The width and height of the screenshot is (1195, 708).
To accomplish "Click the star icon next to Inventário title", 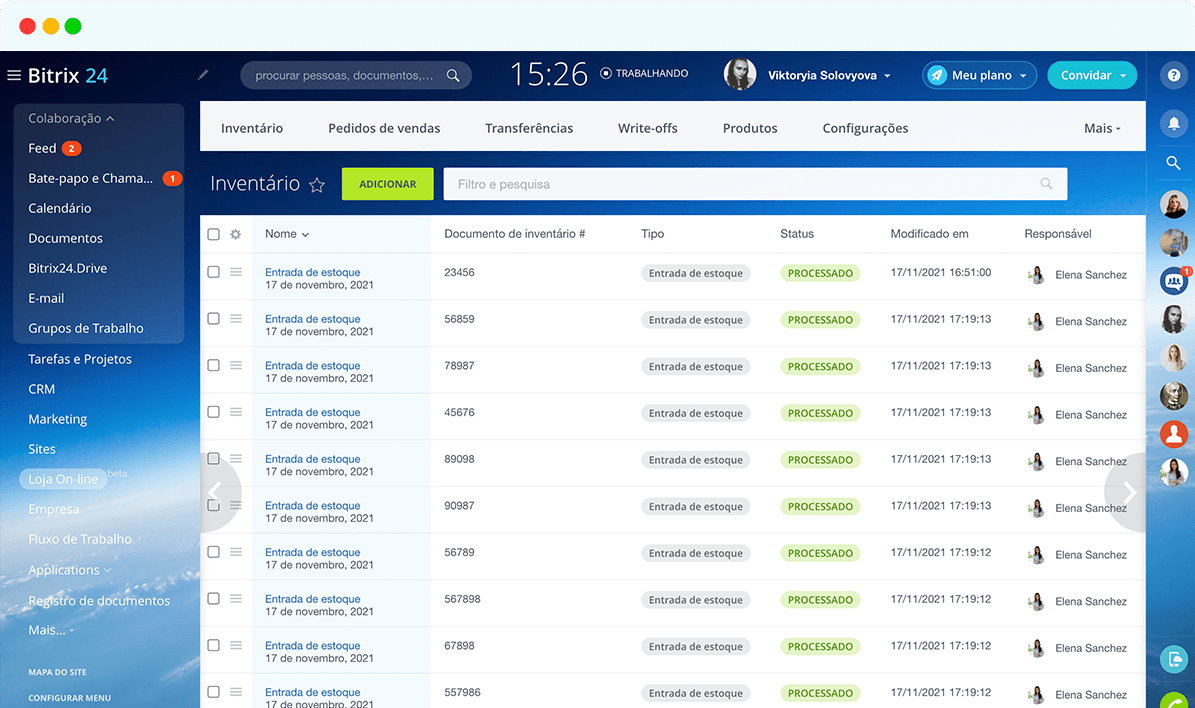I will pos(317,185).
